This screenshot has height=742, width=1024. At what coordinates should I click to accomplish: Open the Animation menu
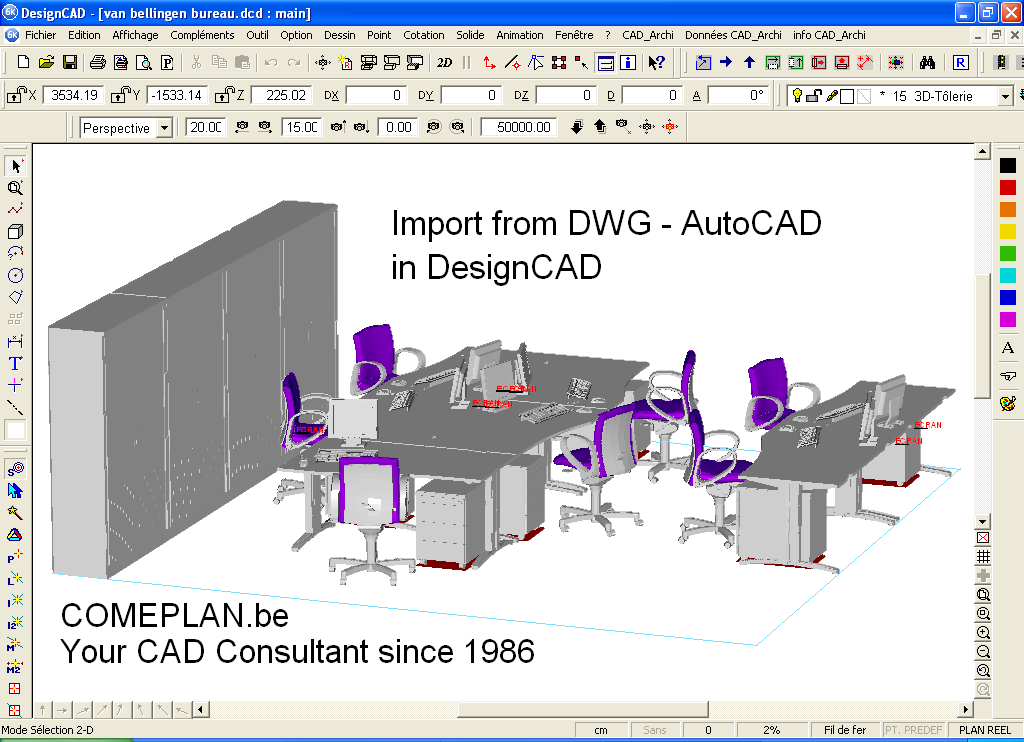coord(519,35)
